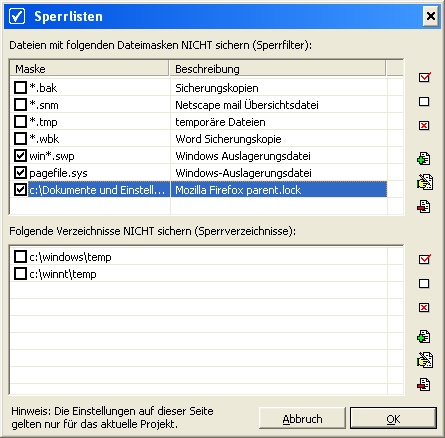Confirm the dialog with OK button
Image resolution: width=445 pixels, height=438 pixels.
pyautogui.click(x=393, y=418)
